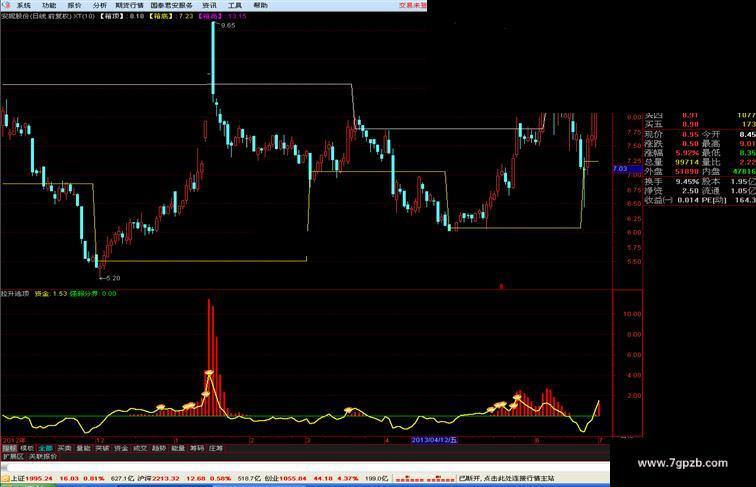756x487 pixels.
Task: Click the 收益(一) 0.014 row in quote panel
Action: pos(672,200)
